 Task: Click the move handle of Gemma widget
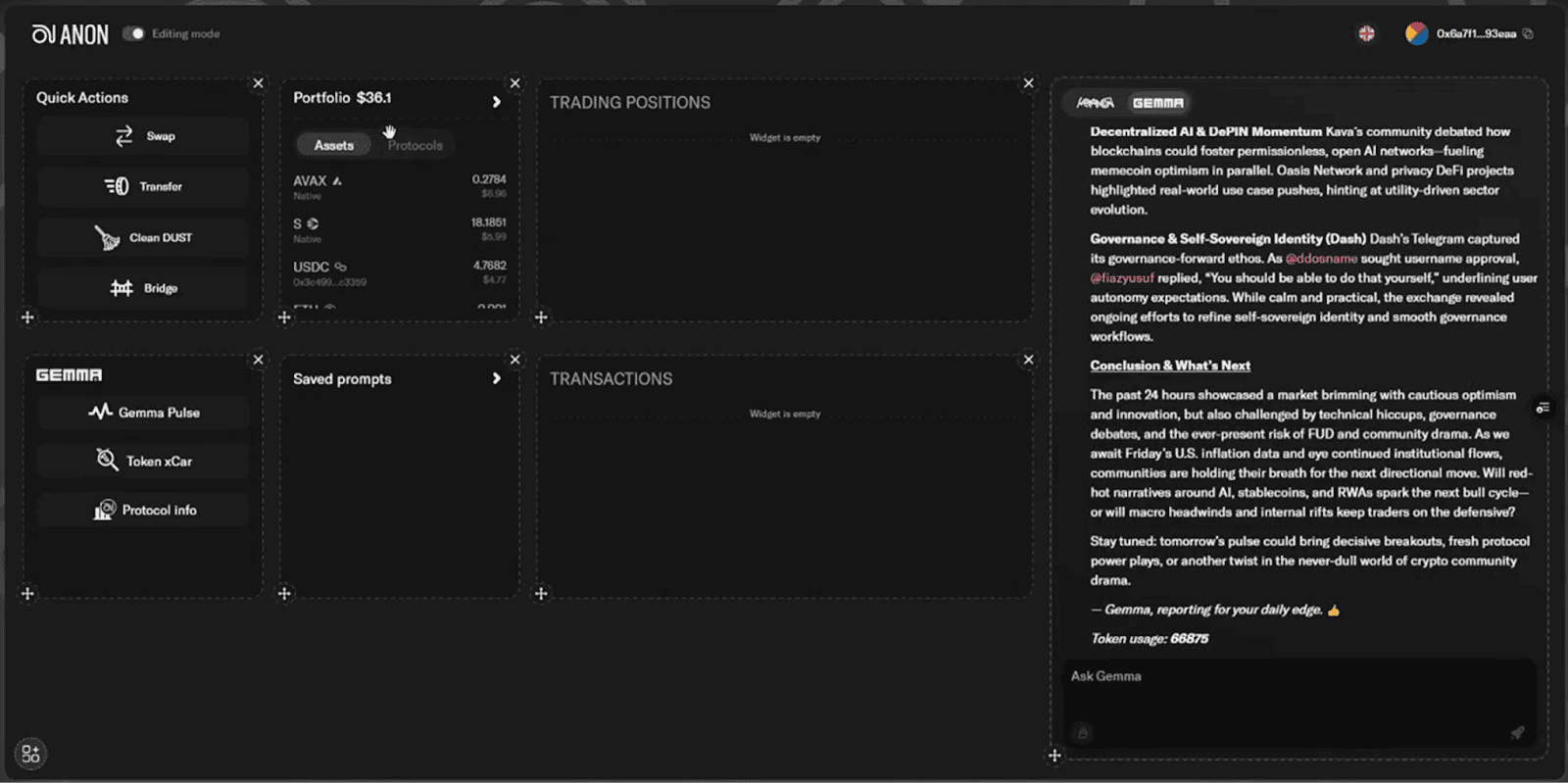pyautogui.click(x=27, y=594)
